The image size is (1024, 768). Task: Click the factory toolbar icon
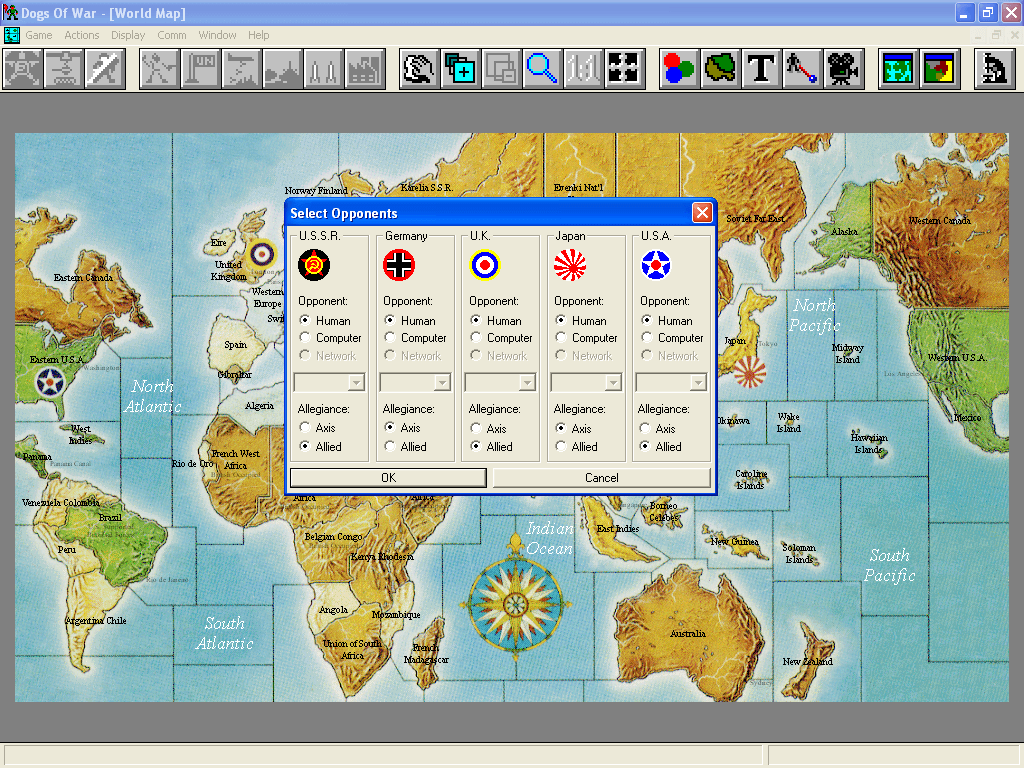click(365, 69)
